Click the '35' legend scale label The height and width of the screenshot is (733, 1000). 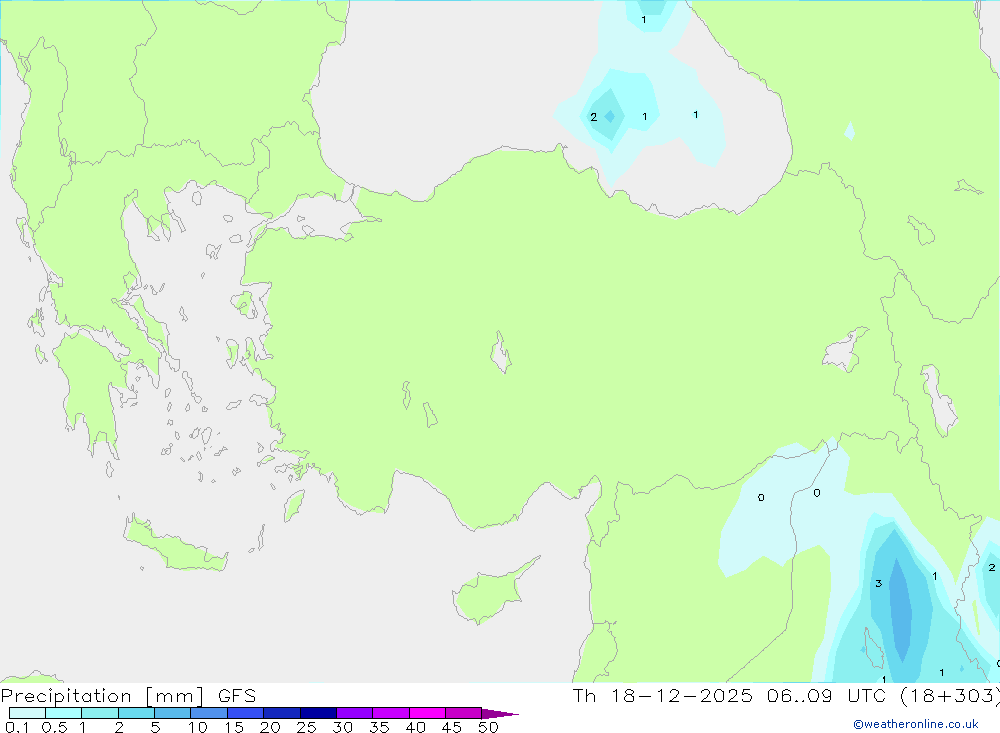pyautogui.click(x=379, y=727)
